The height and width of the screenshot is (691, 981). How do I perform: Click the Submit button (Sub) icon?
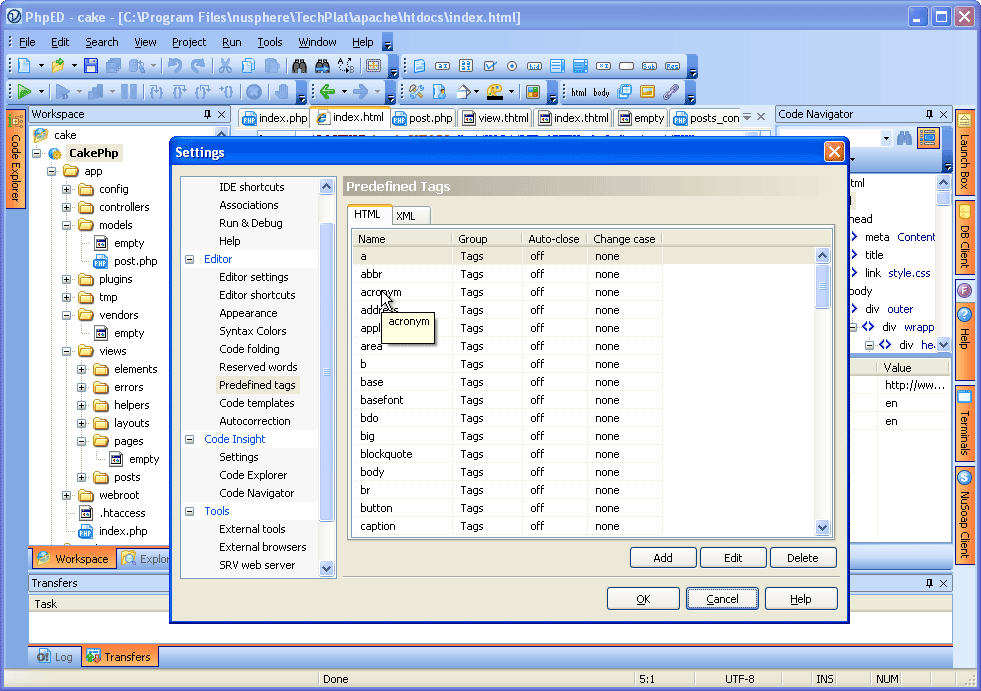pos(649,66)
